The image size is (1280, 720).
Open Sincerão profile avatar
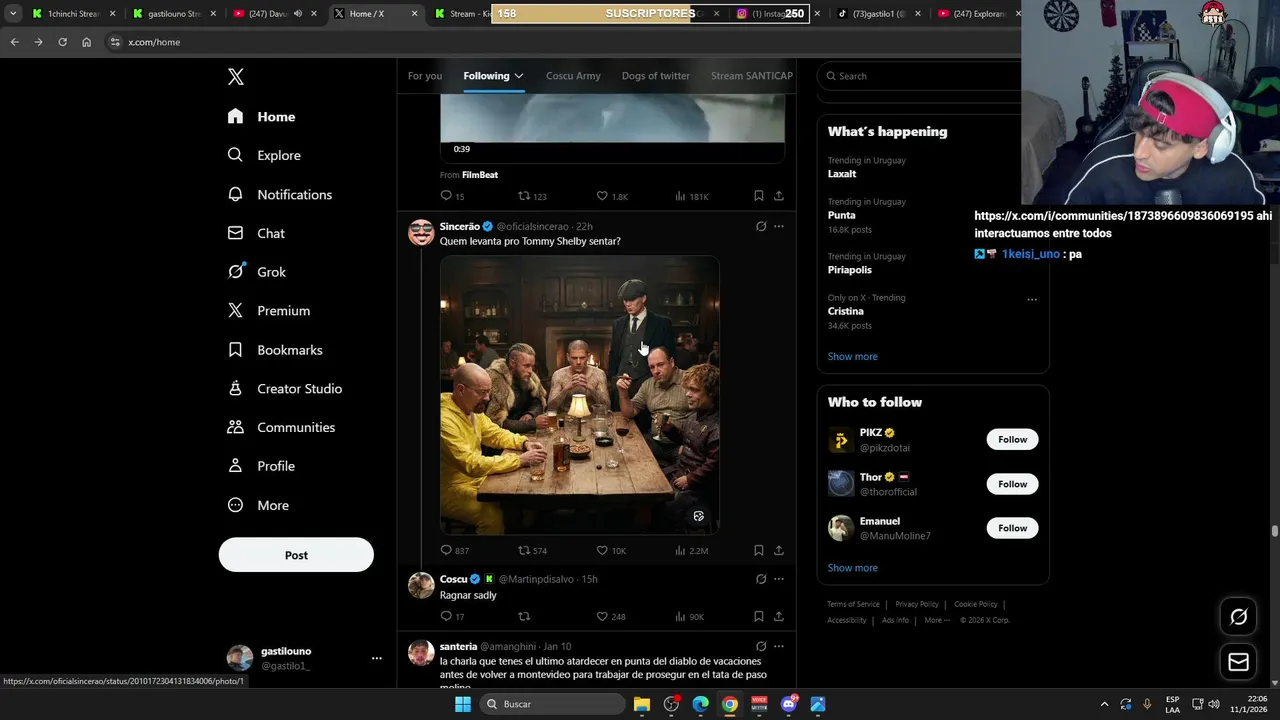421,232
